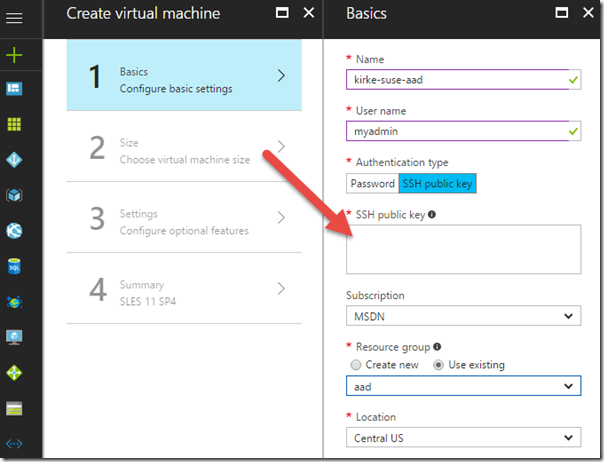Click the Name field containing kirke-suse-aad
This screenshot has height=462, width=604.
[463, 79]
